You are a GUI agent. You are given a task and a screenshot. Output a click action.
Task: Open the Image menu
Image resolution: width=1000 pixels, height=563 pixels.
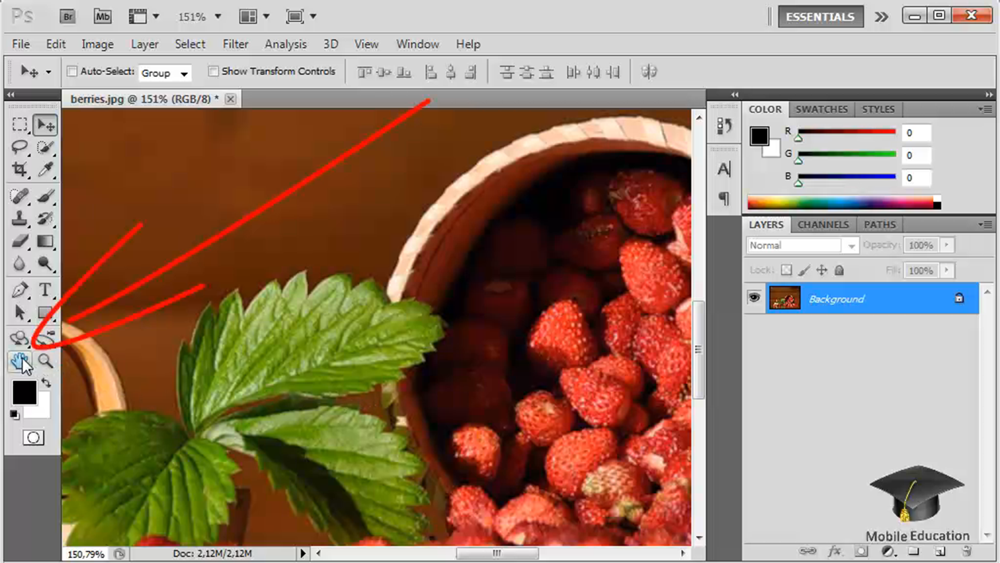click(98, 44)
